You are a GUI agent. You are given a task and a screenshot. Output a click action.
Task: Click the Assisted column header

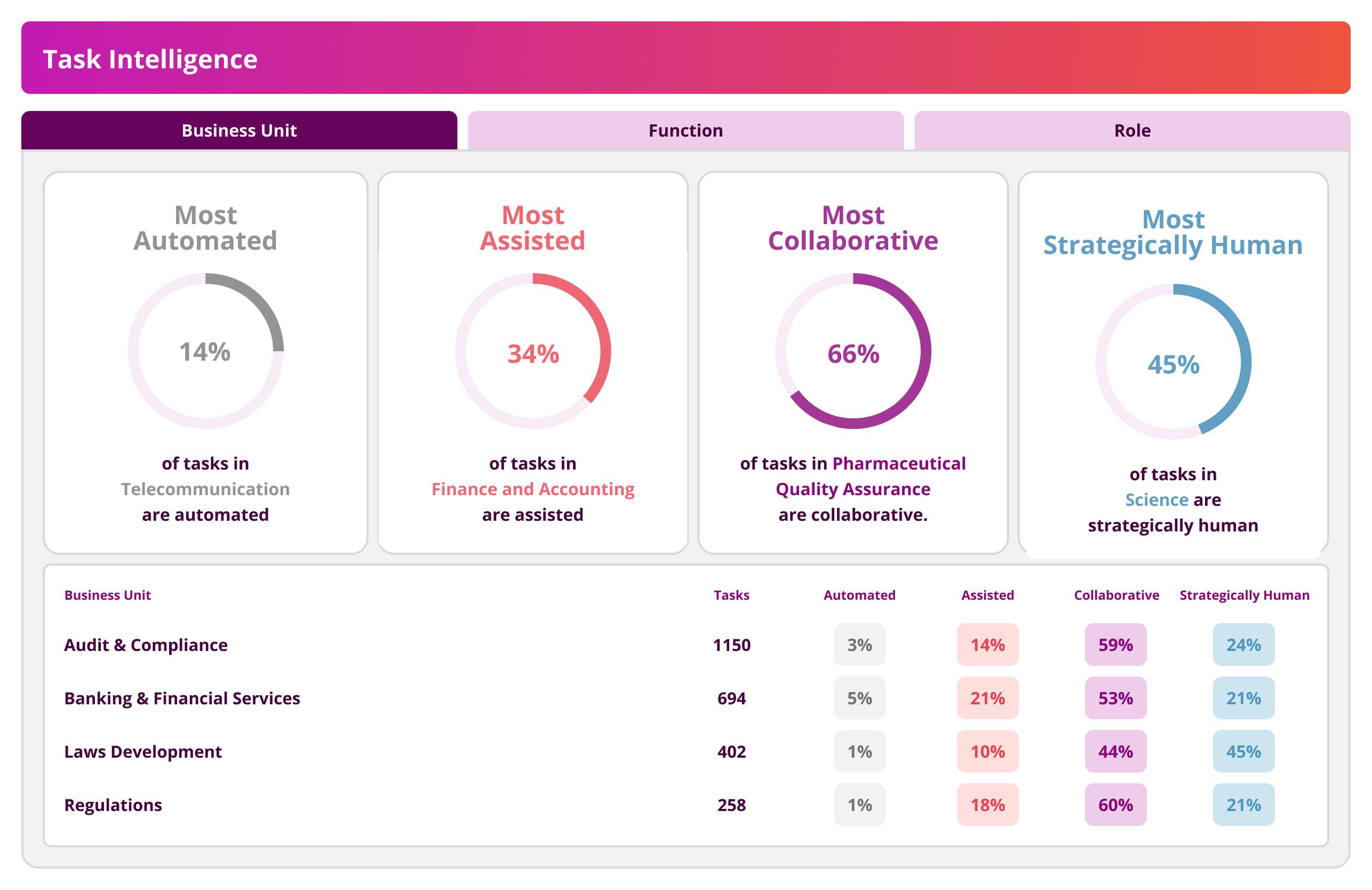[x=987, y=595]
